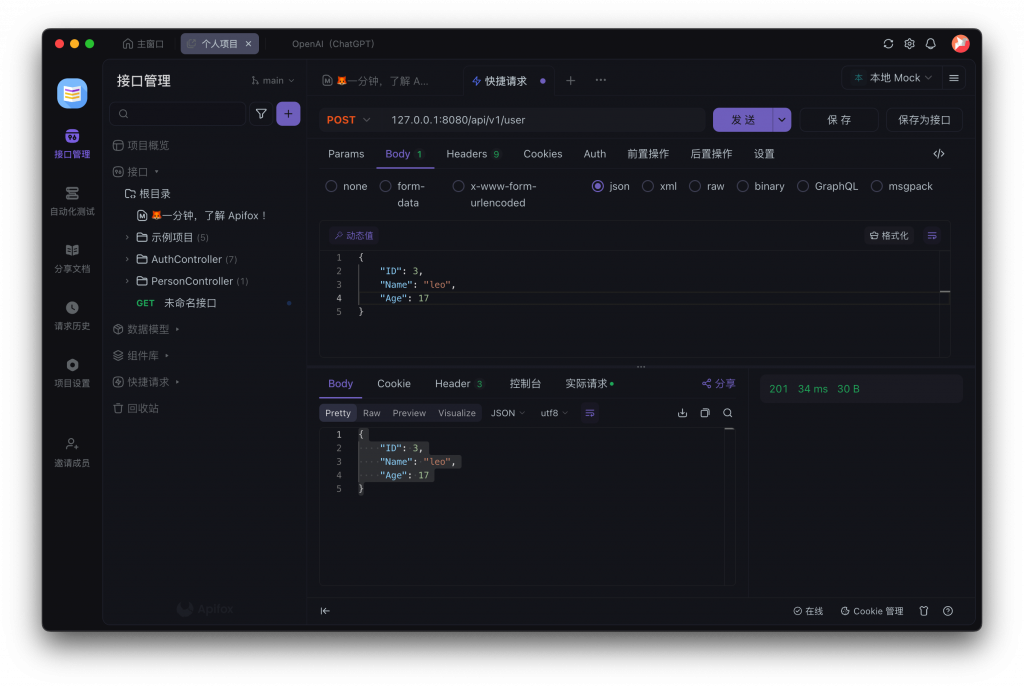
Task: Click the generate code icon
Action: point(938,154)
